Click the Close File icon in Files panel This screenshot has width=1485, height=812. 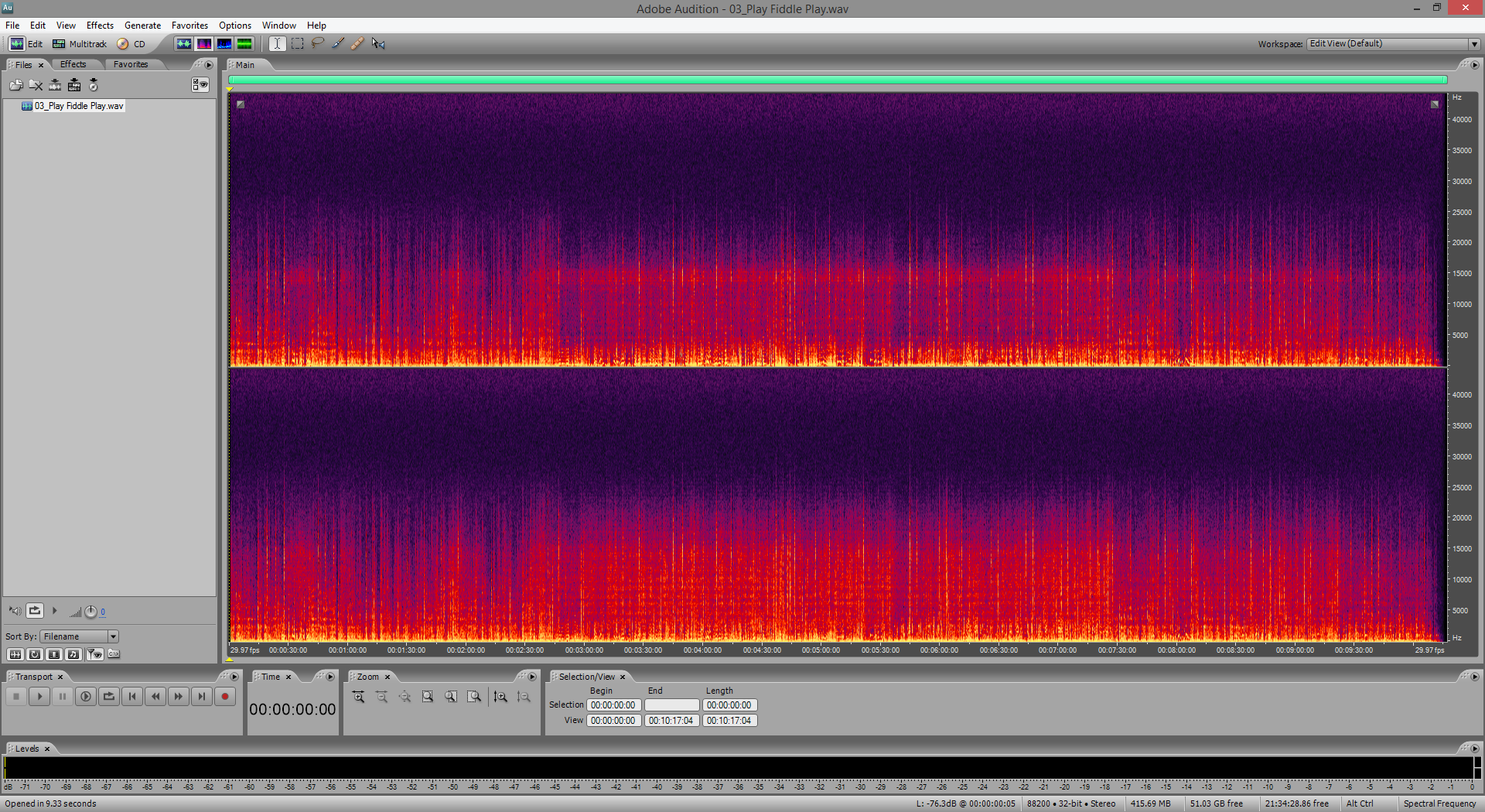click(36, 85)
